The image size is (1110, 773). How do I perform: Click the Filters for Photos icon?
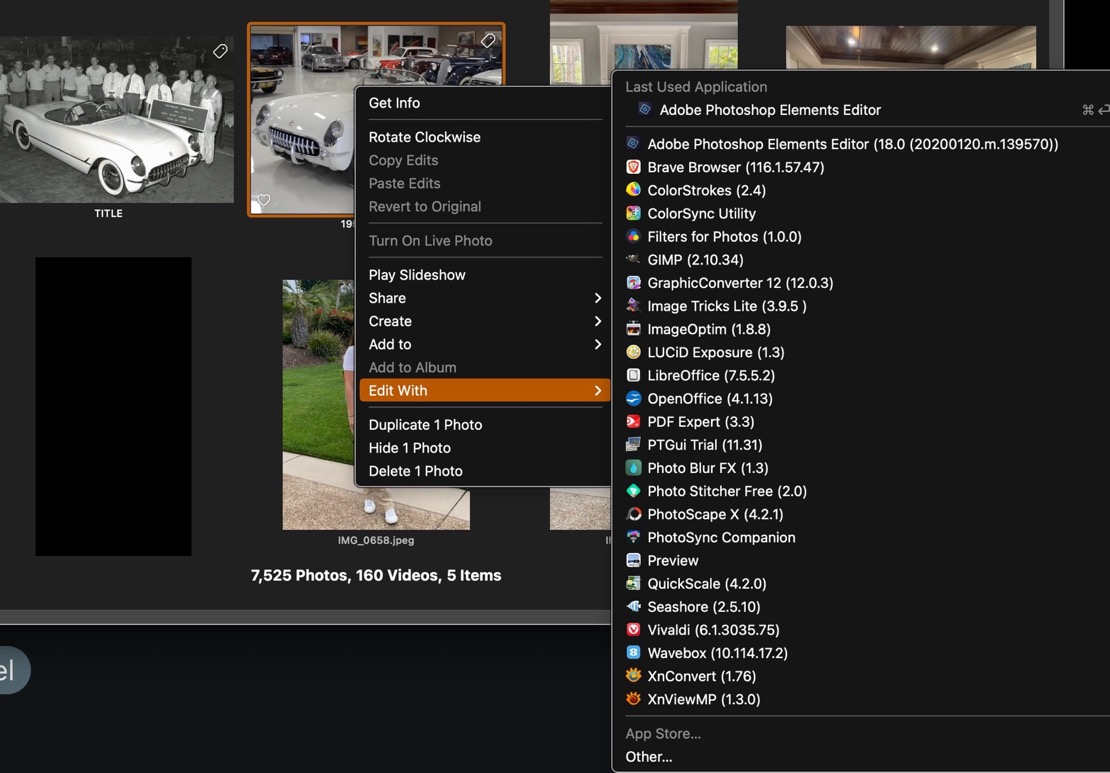[x=633, y=236]
